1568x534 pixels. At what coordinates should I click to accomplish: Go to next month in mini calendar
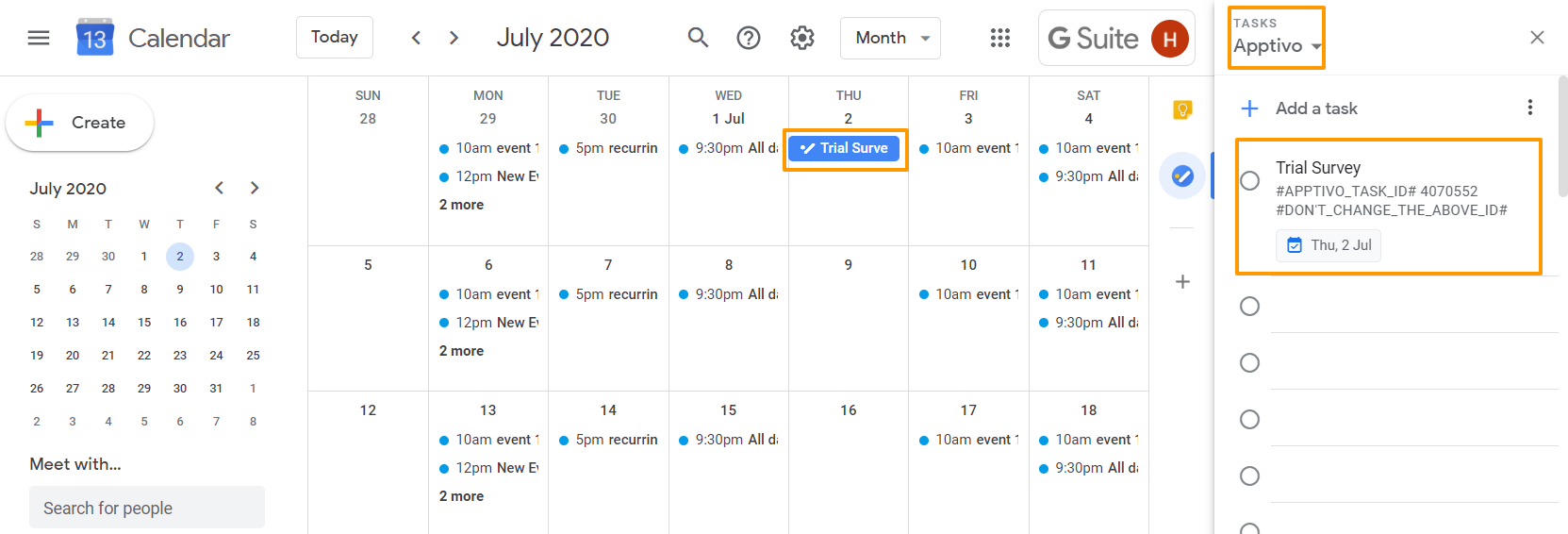pyautogui.click(x=255, y=188)
